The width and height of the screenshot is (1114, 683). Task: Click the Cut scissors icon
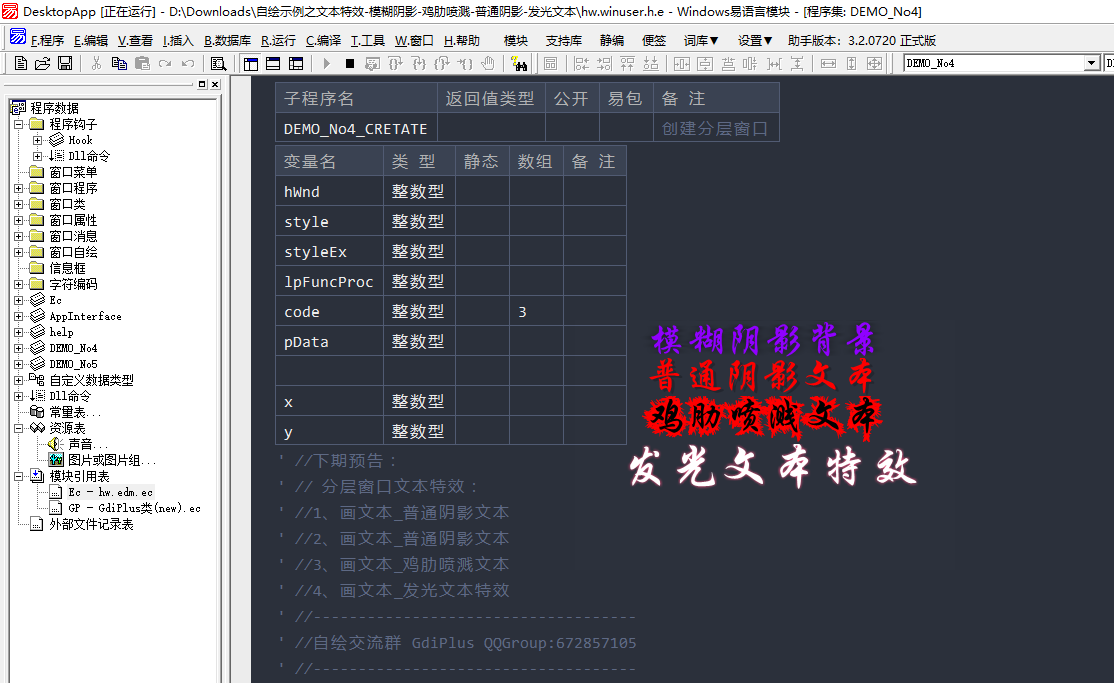click(x=96, y=63)
